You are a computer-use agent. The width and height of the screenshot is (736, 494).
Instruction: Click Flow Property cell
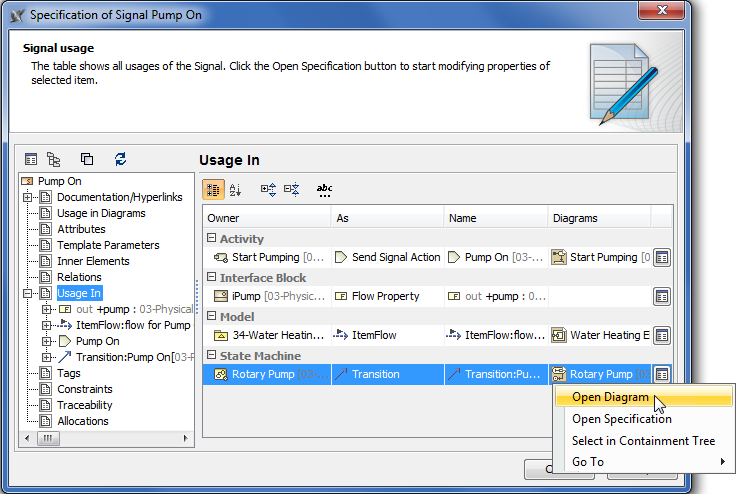coord(388,296)
